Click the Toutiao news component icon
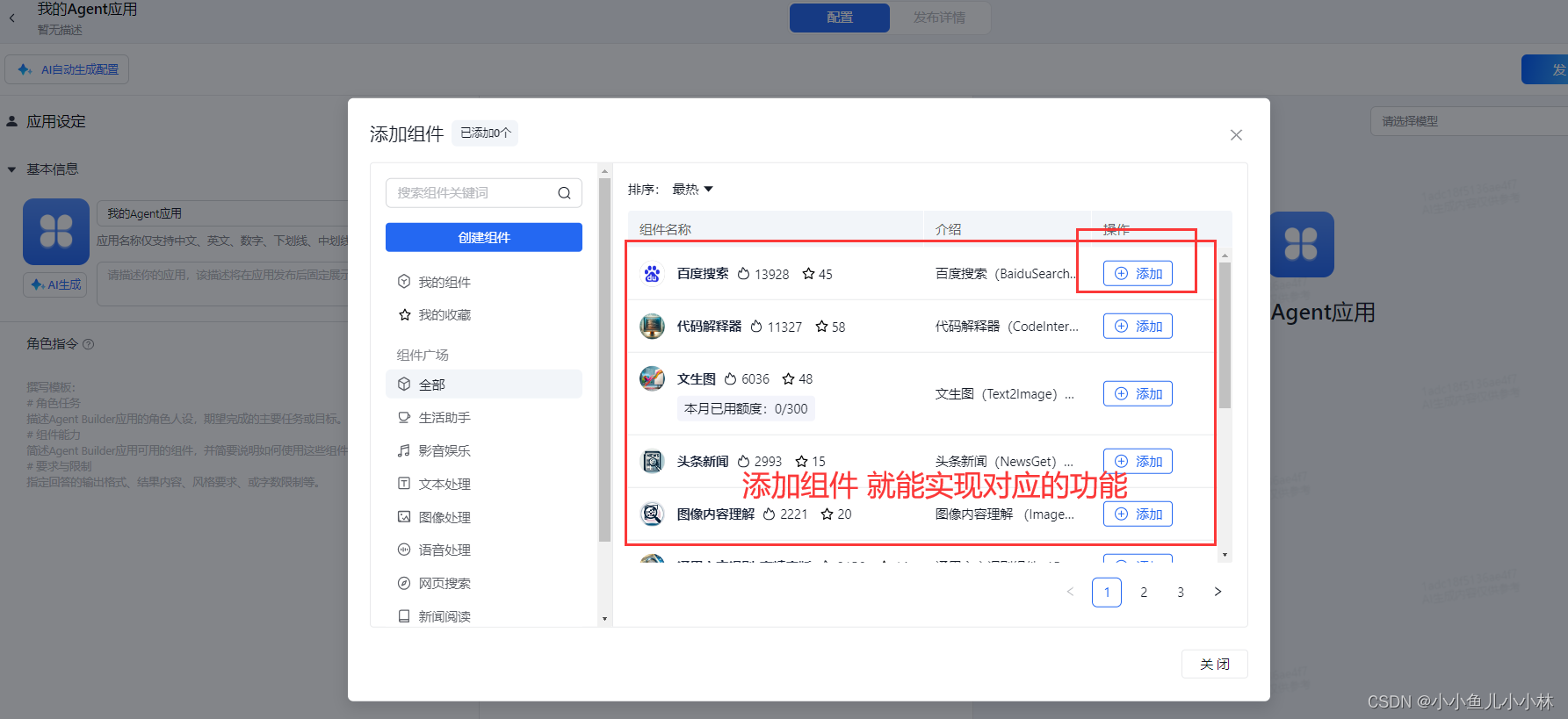 [x=652, y=461]
